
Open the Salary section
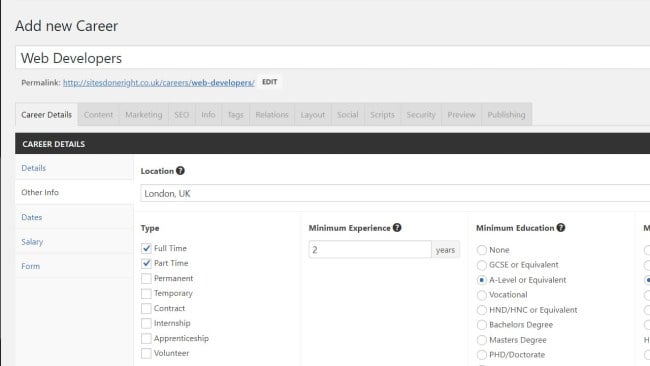click(74, 242)
